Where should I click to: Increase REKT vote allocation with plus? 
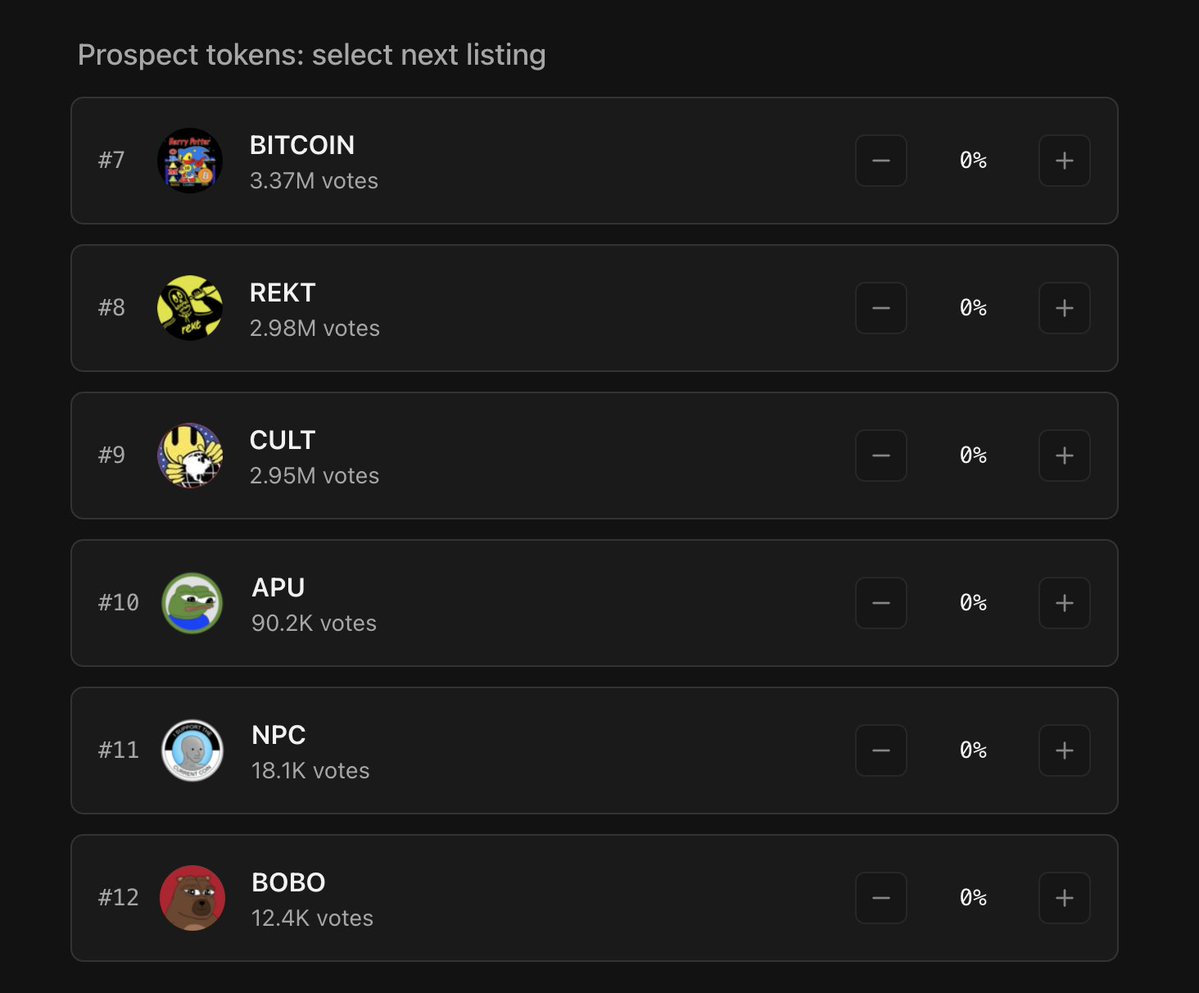1064,308
